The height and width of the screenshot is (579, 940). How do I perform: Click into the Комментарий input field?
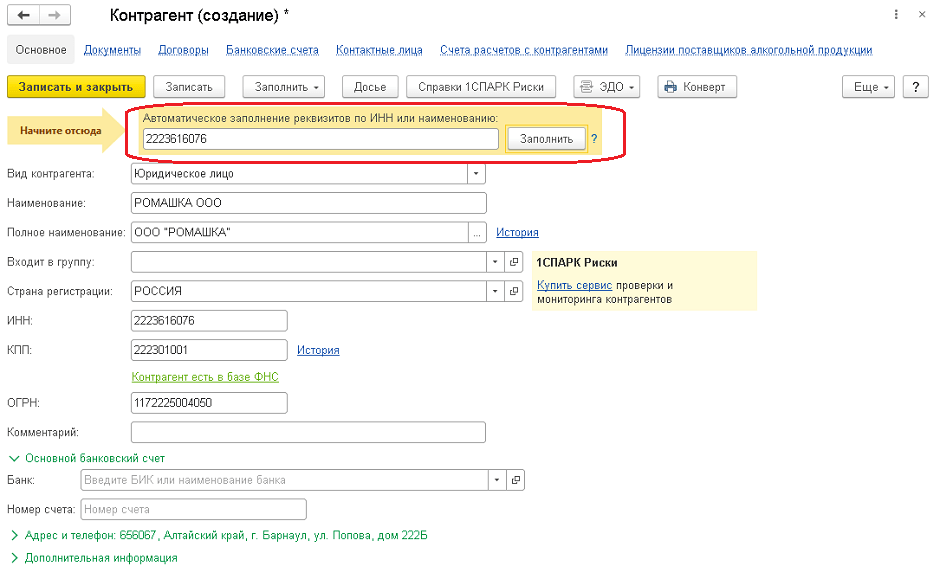(308, 432)
